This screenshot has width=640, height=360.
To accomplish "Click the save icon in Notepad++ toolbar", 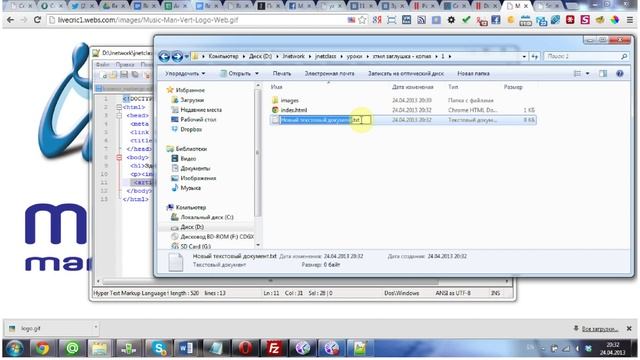I will point(124,74).
